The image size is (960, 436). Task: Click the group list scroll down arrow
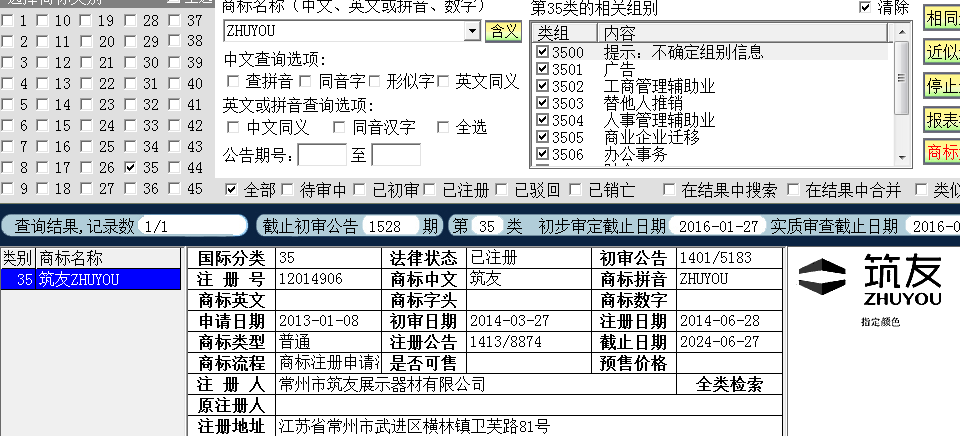tap(901, 157)
